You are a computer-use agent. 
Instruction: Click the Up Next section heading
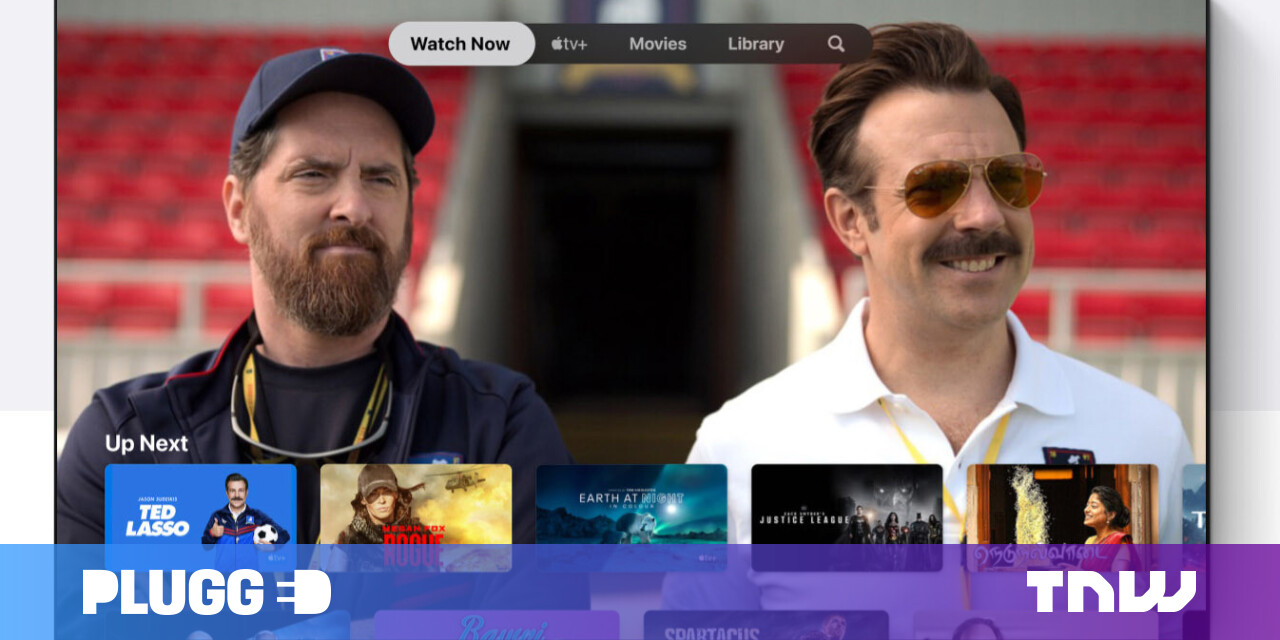tap(146, 443)
